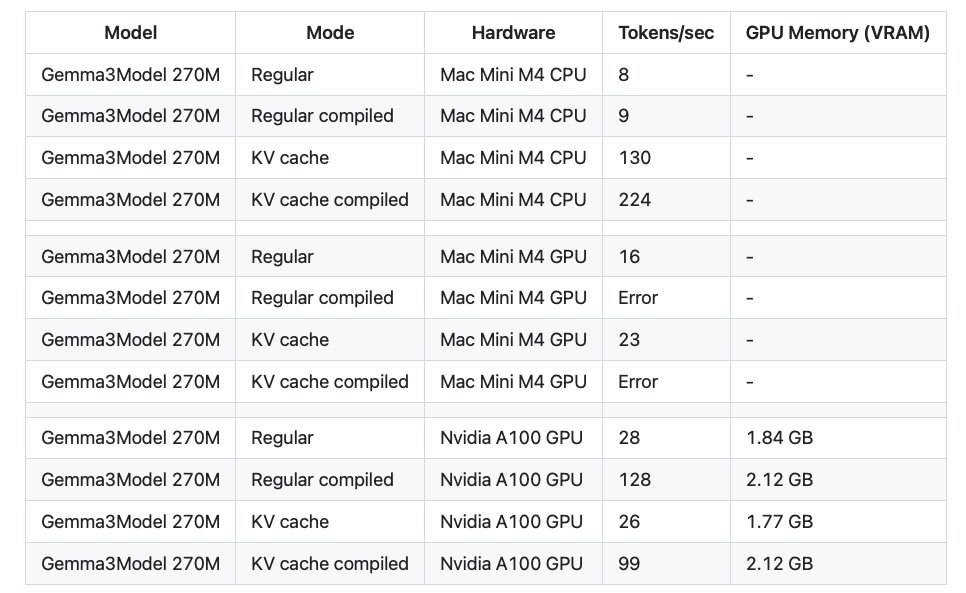Click Error in Mac GPU KV cache compiled row
The image size is (966, 593).
coord(638,382)
